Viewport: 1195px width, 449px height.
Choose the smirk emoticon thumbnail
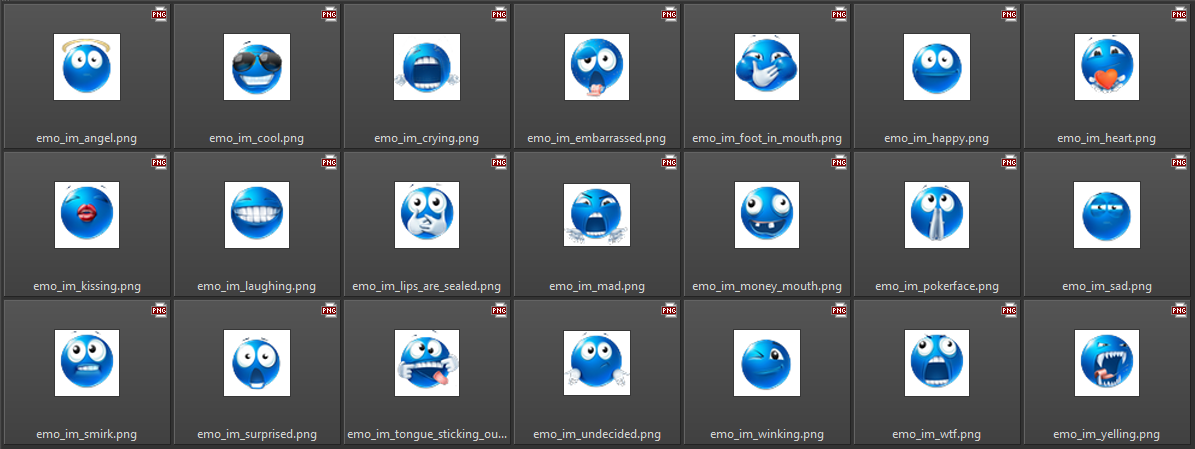tap(87, 363)
